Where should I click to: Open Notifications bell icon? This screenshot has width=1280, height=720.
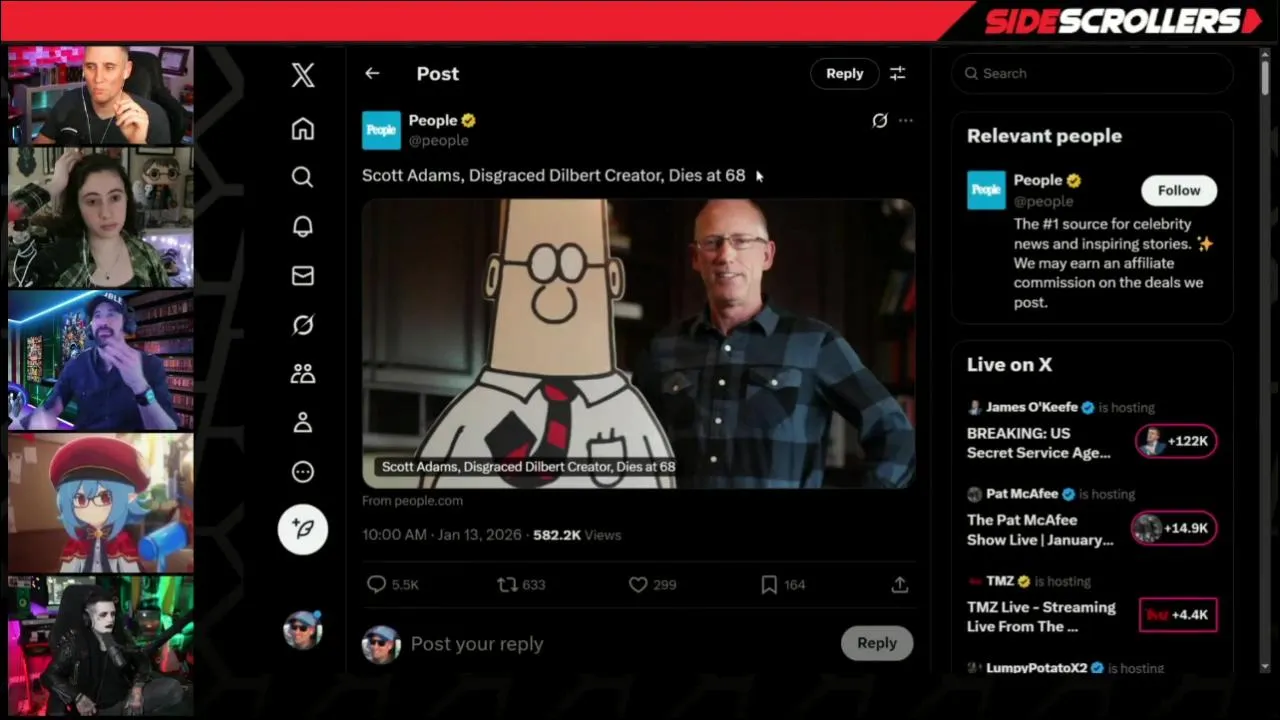(x=303, y=226)
